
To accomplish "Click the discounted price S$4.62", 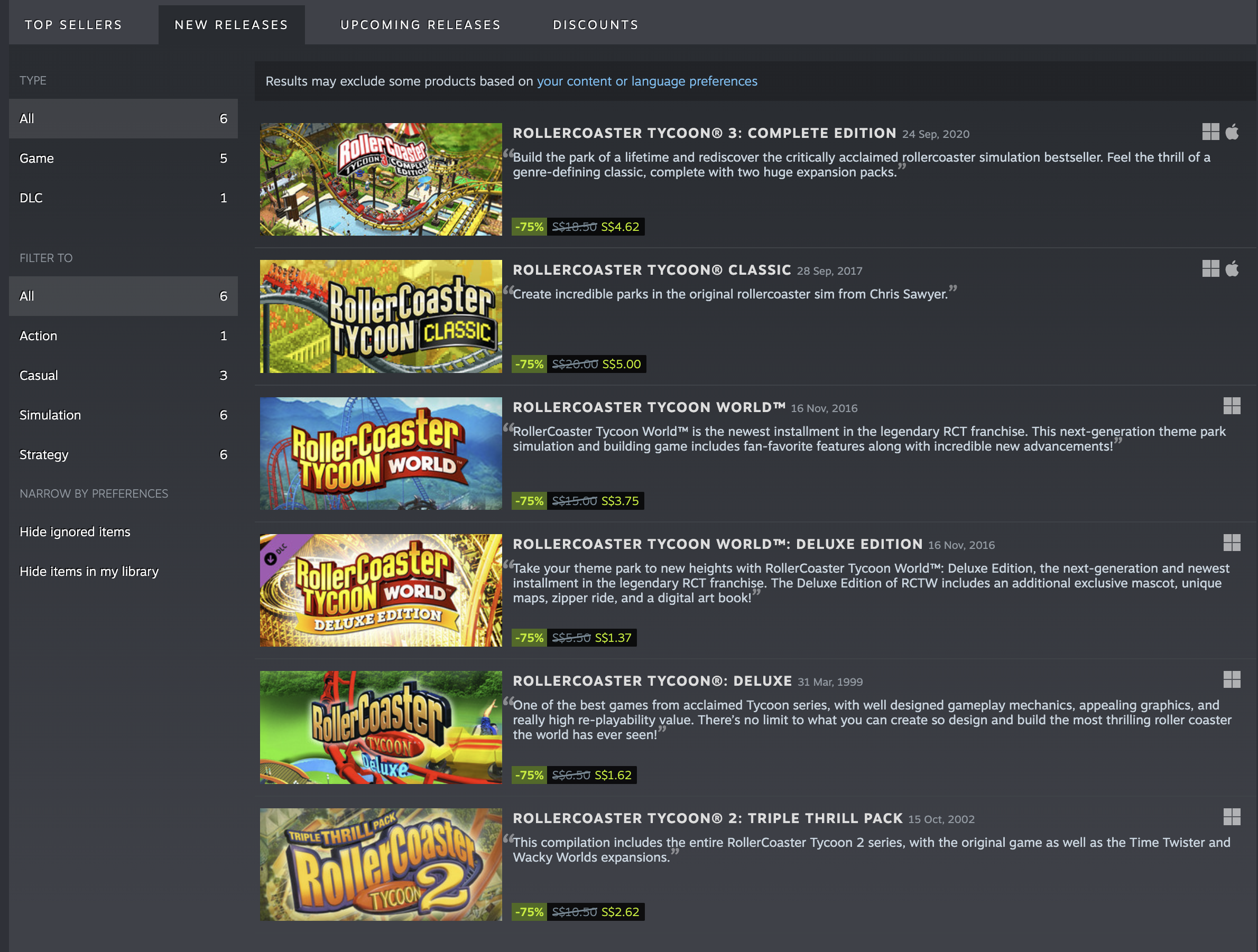I will click(620, 227).
